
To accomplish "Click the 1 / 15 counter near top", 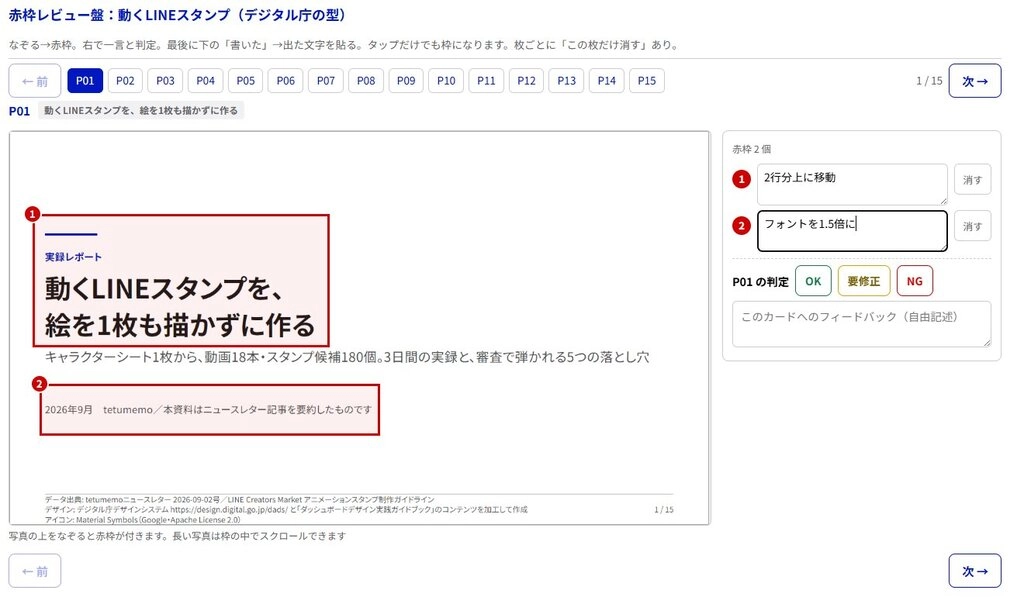I will (x=929, y=81).
